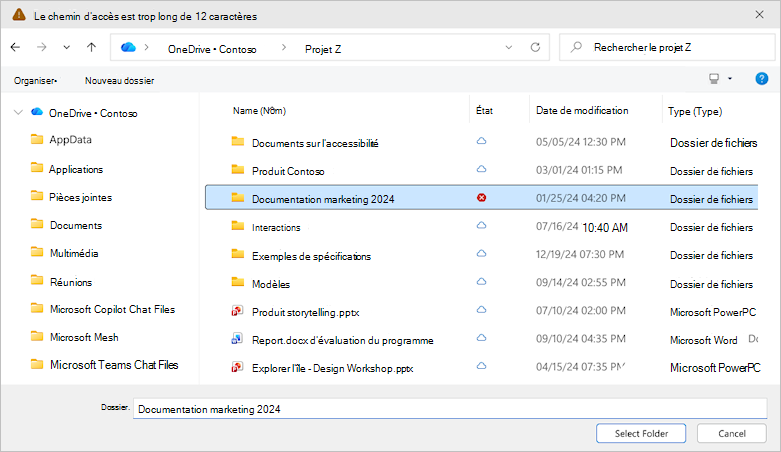Click the warning triangle icon in title bar
781x452 pixels.
(x=19, y=15)
